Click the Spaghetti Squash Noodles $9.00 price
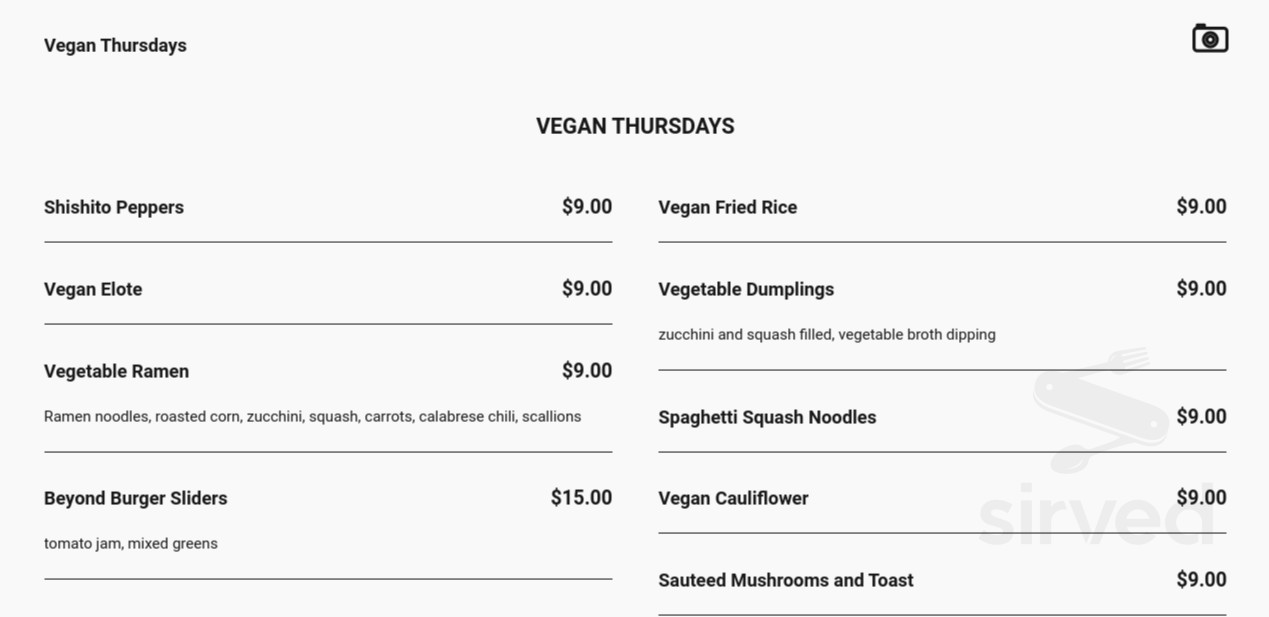The width and height of the screenshot is (1269, 617). click(x=1201, y=417)
